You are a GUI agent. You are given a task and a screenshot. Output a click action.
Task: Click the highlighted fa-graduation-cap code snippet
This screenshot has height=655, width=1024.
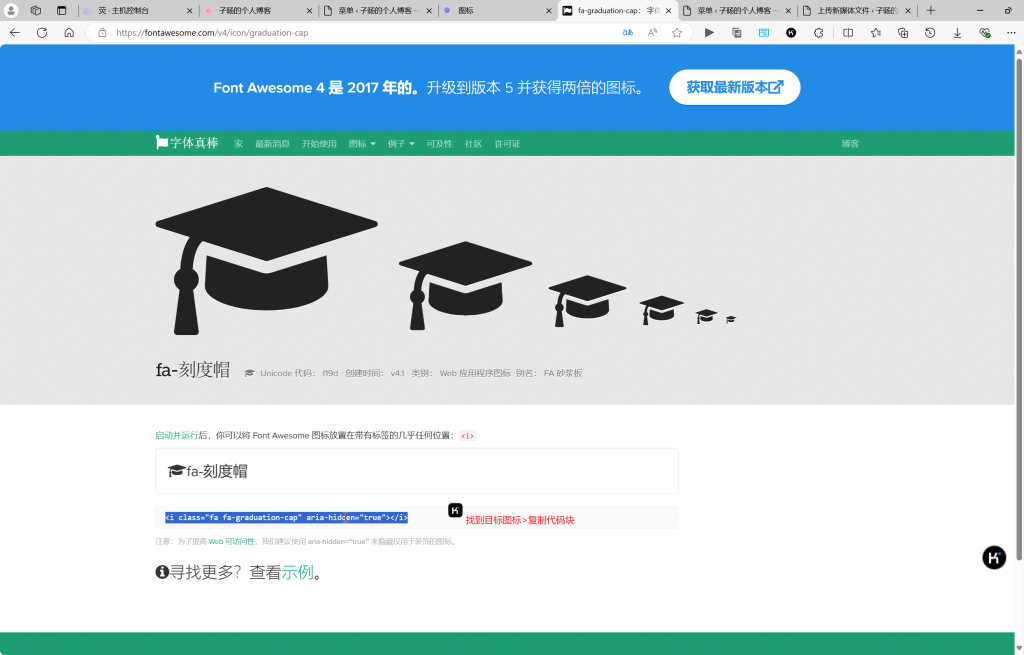tap(287, 517)
